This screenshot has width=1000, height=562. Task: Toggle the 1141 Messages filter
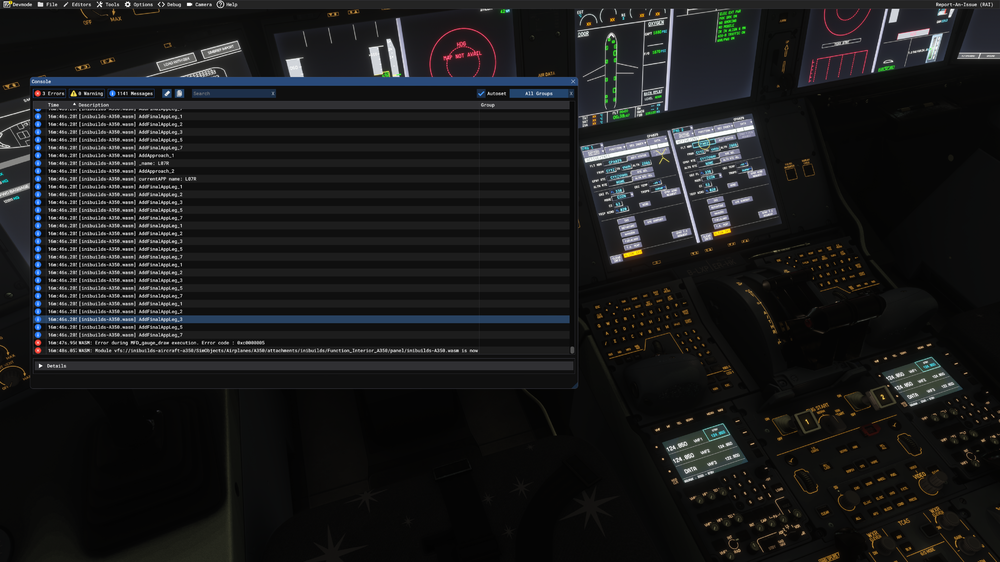pos(131,93)
